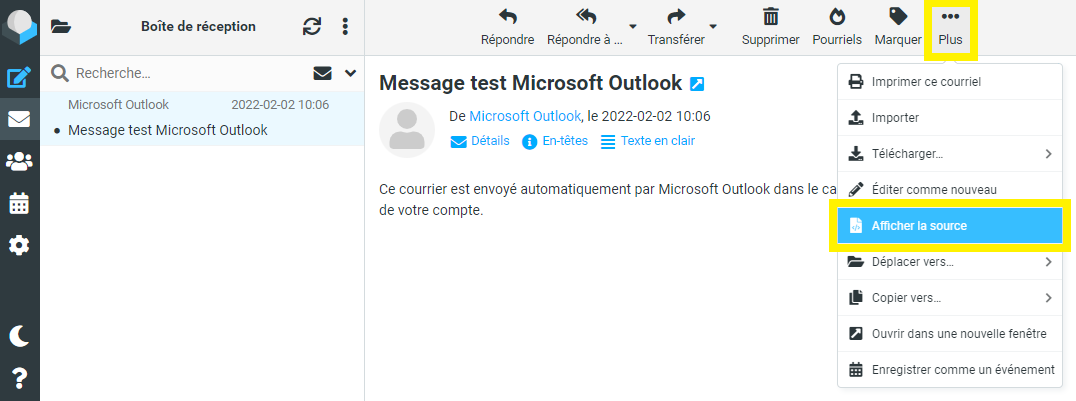Expand the search options chevron
Image resolution: width=1076 pixels, height=401 pixels.
[x=351, y=73]
